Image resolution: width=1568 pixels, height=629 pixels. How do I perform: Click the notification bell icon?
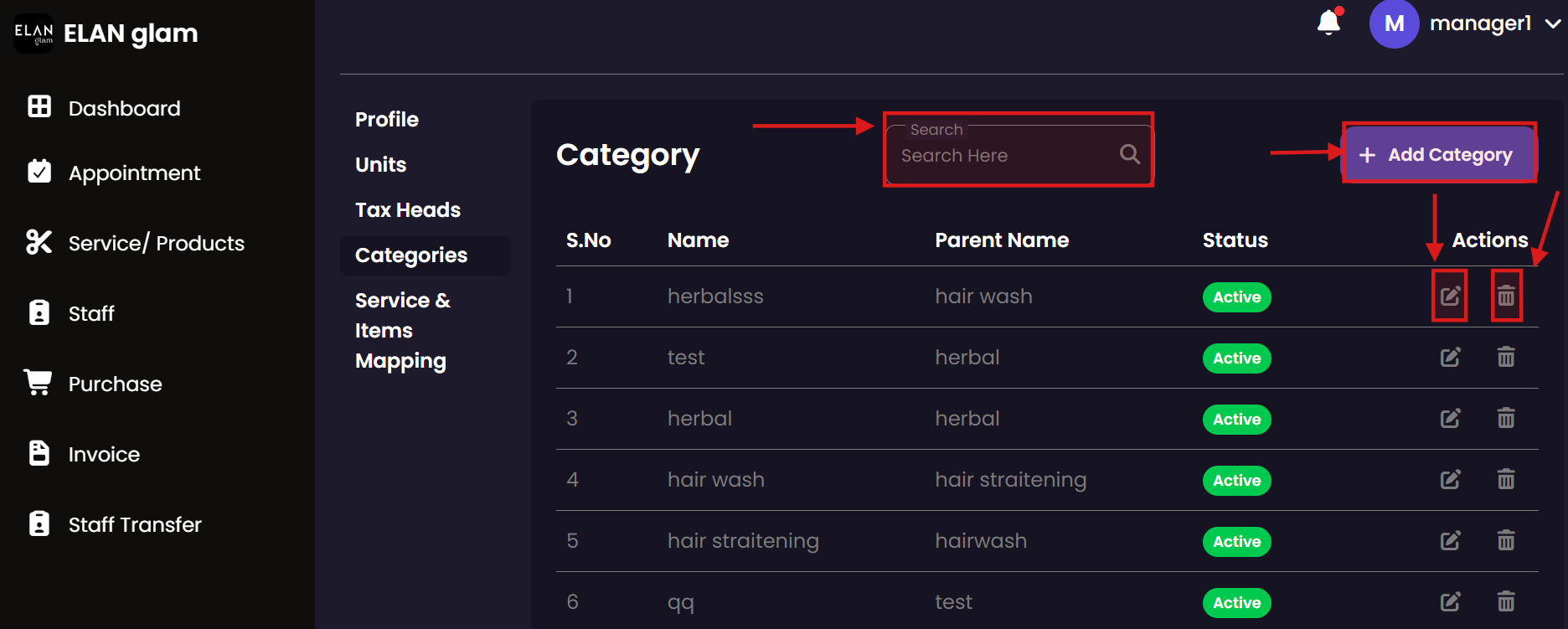(x=1328, y=23)
